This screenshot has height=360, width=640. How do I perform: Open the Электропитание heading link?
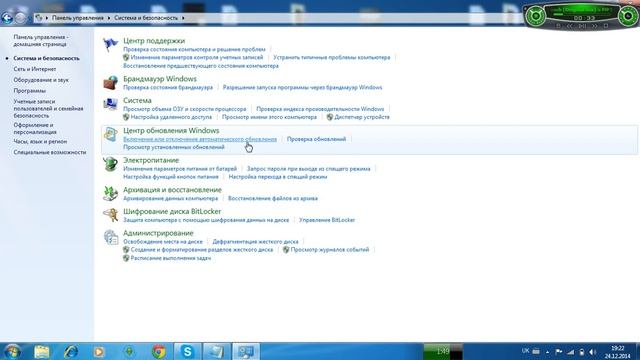pos(151,160)
